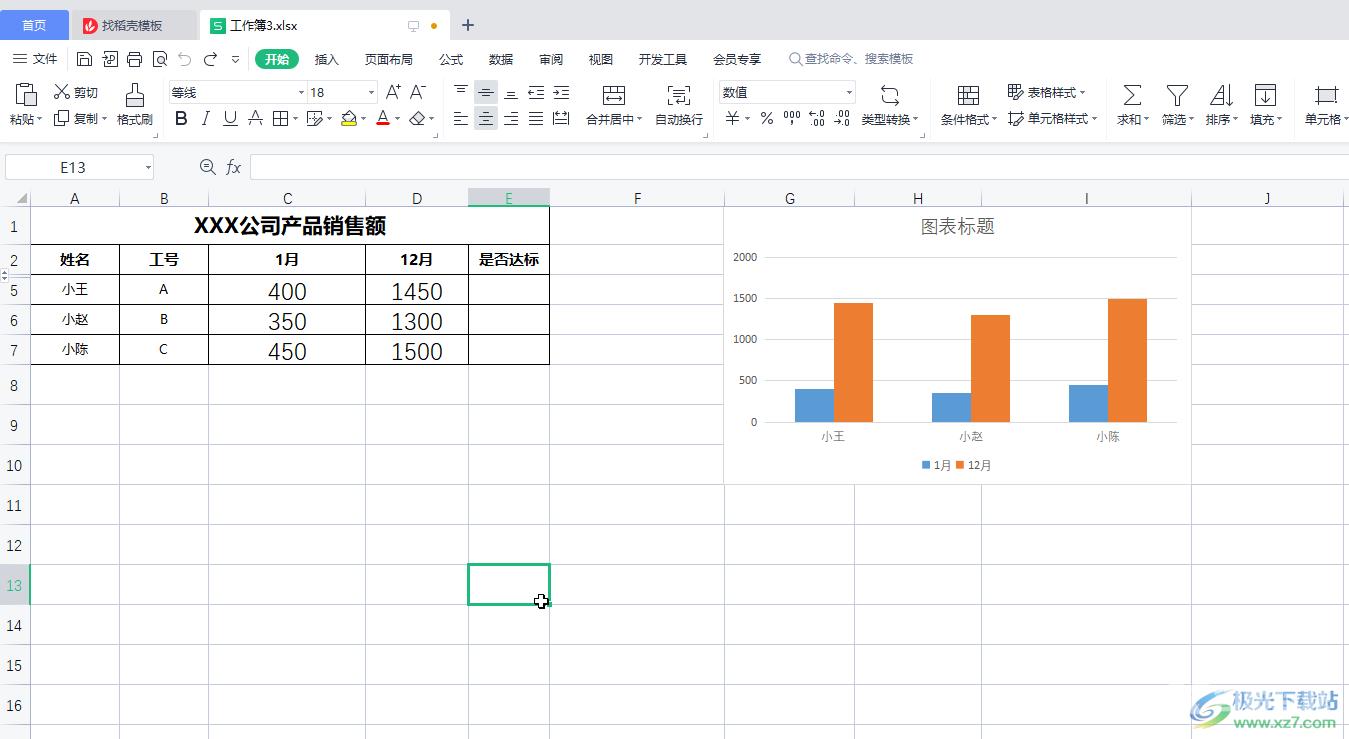Toggle Underline formatting
The image size is (1349, 739).
tap(230, 119)
